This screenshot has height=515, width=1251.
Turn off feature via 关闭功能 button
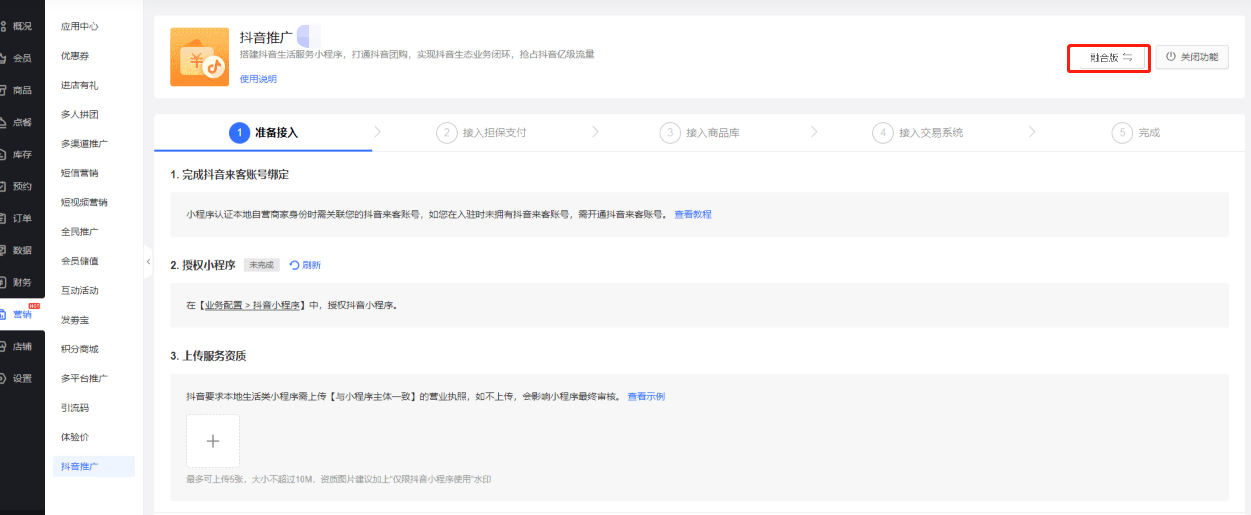tap(1192, 58)
